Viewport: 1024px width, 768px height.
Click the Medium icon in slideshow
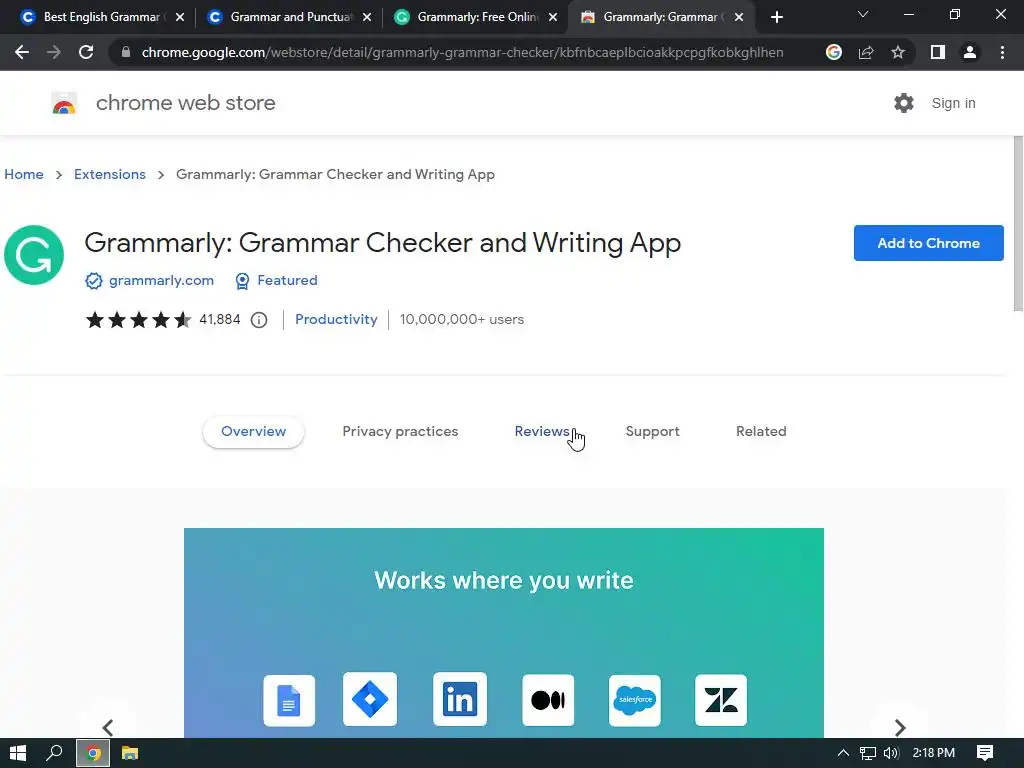click(x=548, y=700)
